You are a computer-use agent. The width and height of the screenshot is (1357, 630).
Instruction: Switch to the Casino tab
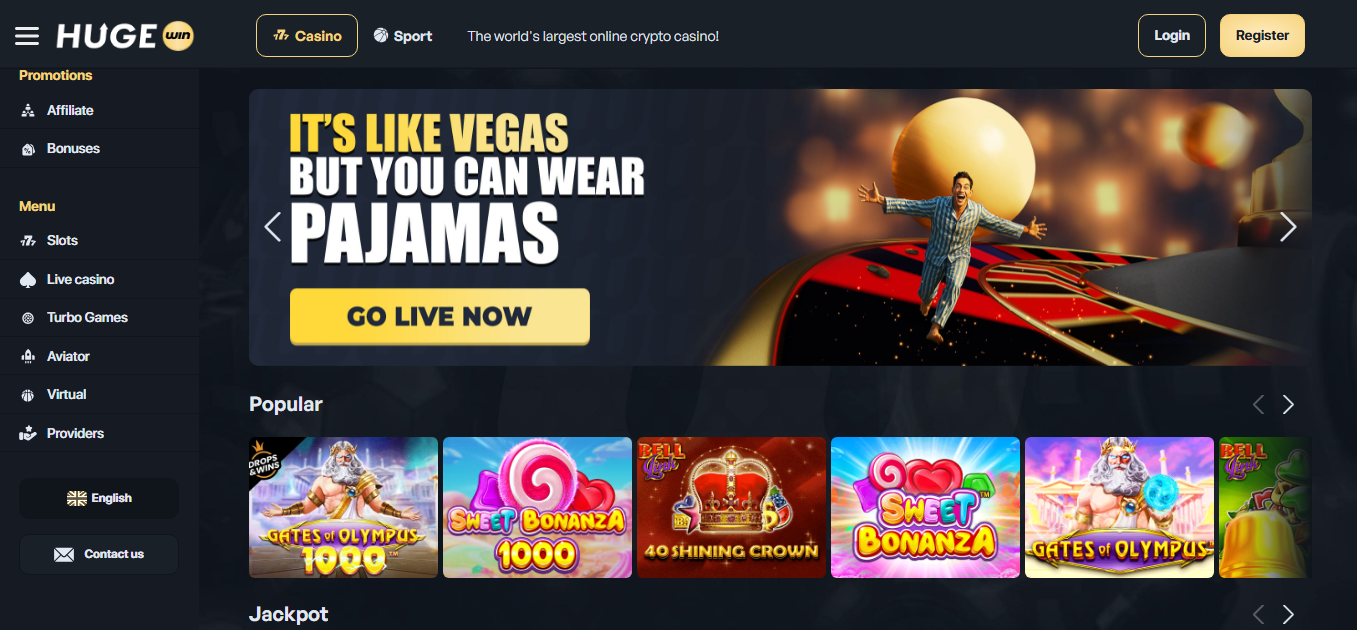click(x=307, y=36)
